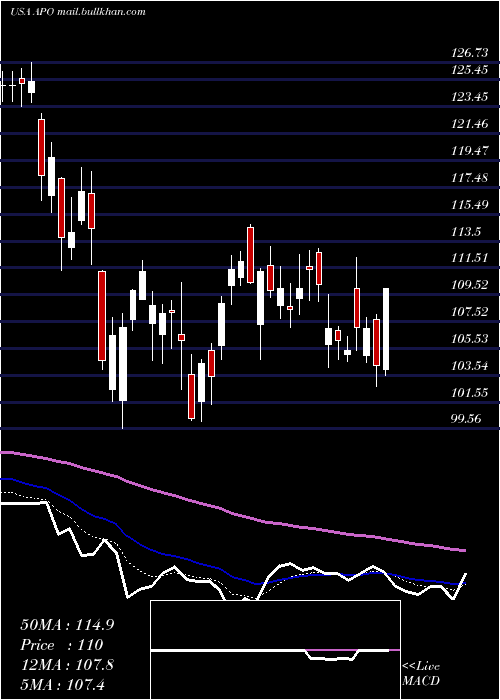Click the 5MA : 107.4 readout

[x=62, y=684]
